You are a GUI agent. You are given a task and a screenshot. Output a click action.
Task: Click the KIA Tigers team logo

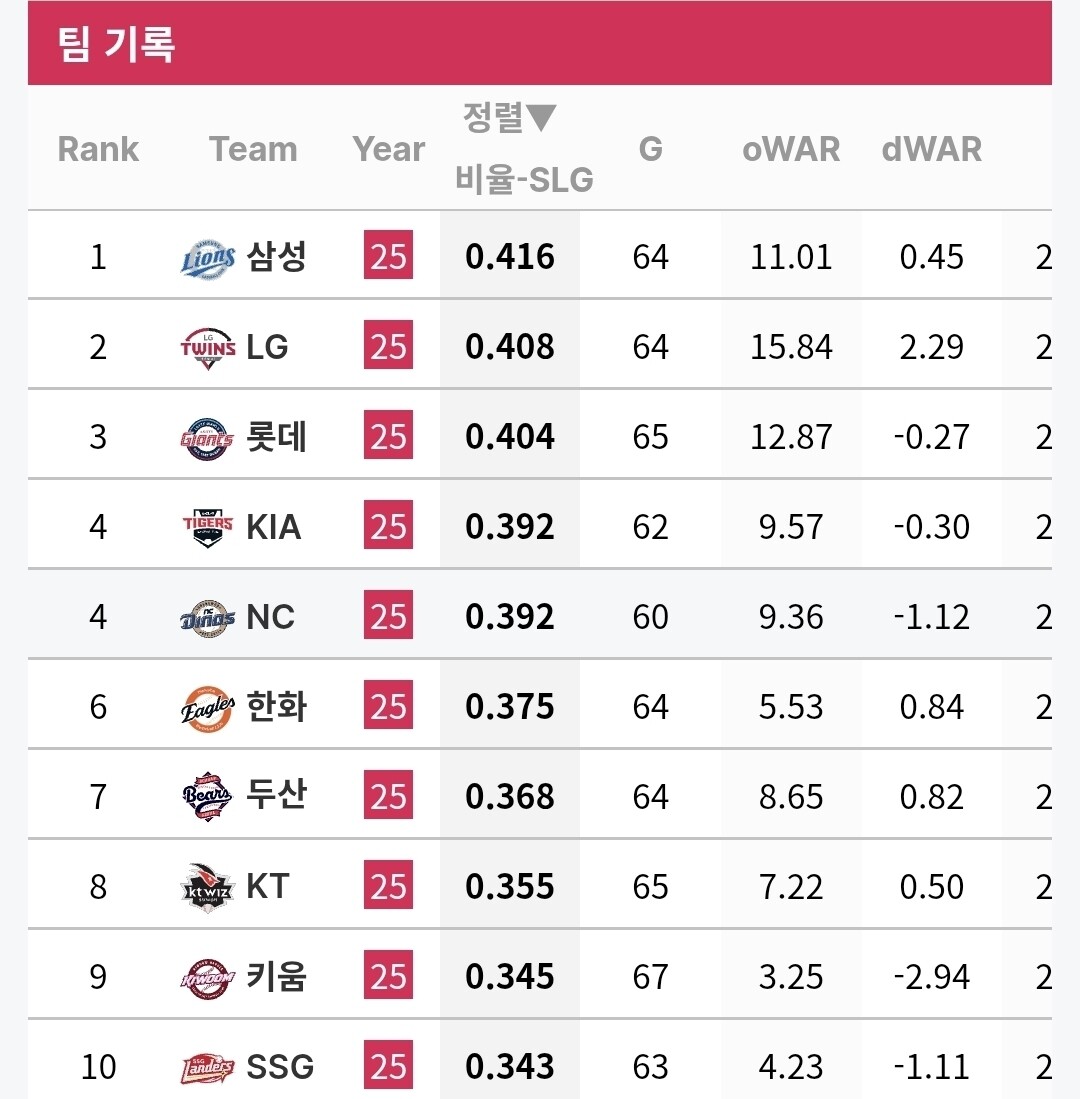(x=209, y=527)
